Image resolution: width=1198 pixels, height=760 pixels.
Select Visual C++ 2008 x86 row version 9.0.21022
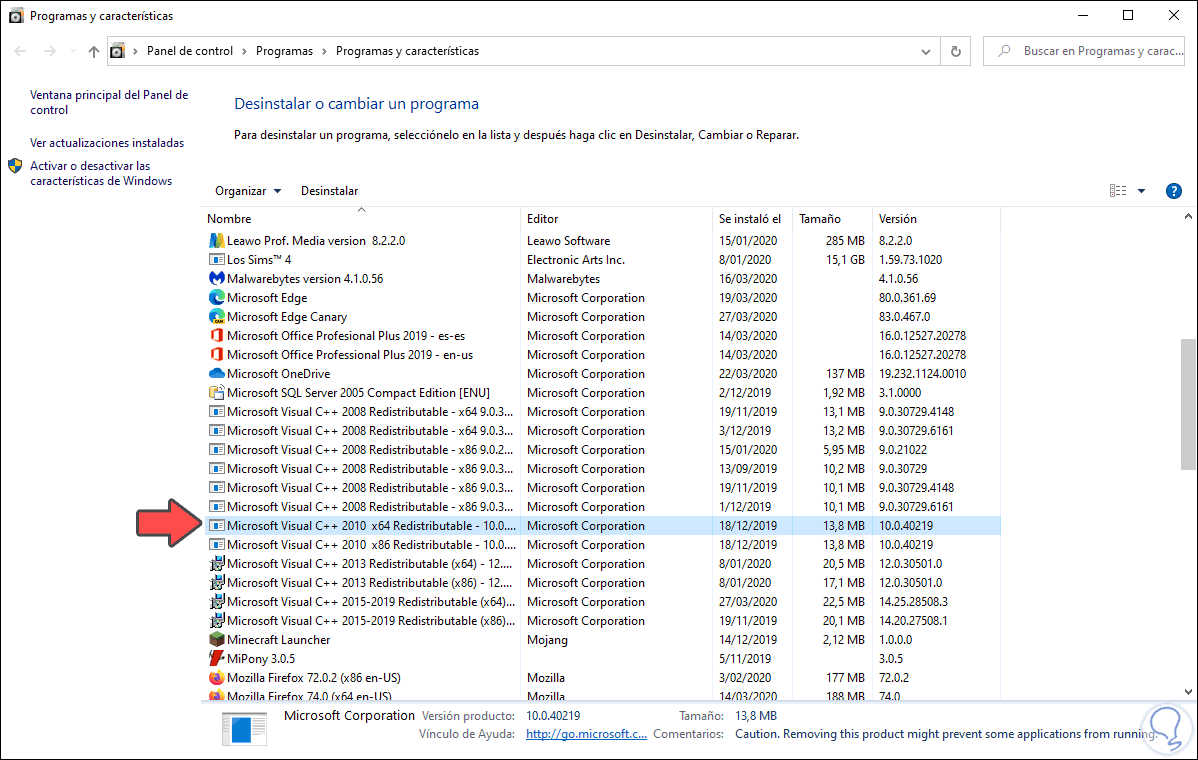point(602,450)
